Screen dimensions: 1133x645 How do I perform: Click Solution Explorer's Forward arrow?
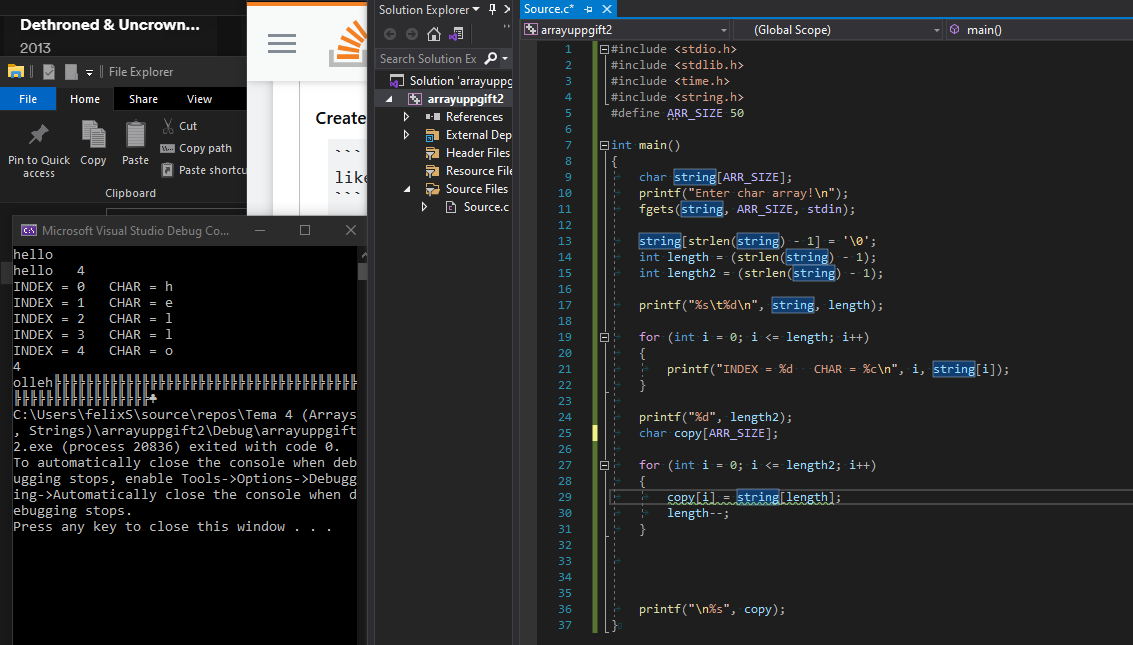pos(412,34)
